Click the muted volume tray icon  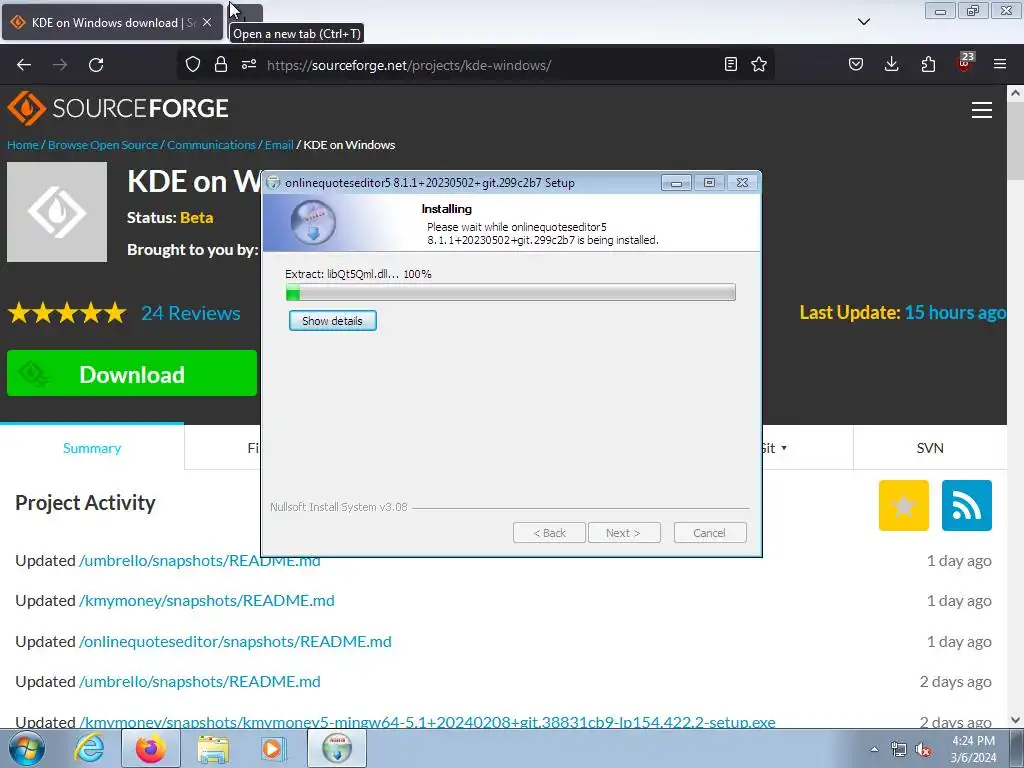[923, 749]
